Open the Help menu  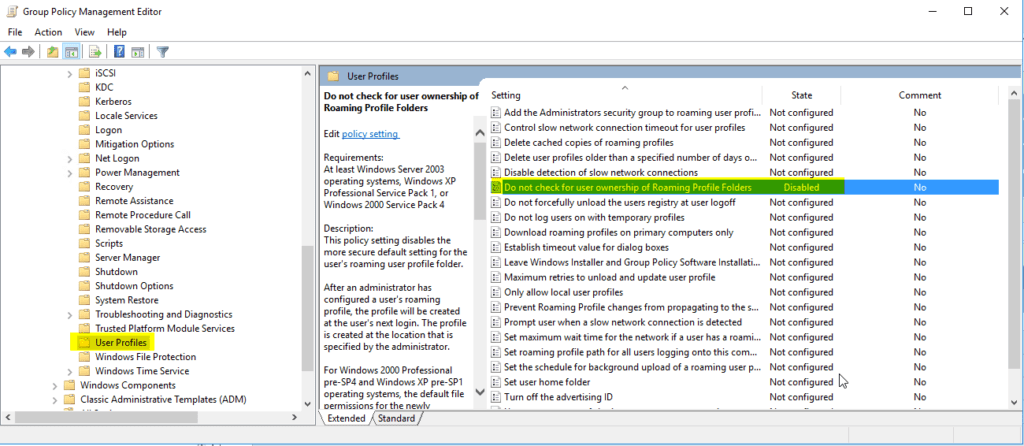point(117,32)
